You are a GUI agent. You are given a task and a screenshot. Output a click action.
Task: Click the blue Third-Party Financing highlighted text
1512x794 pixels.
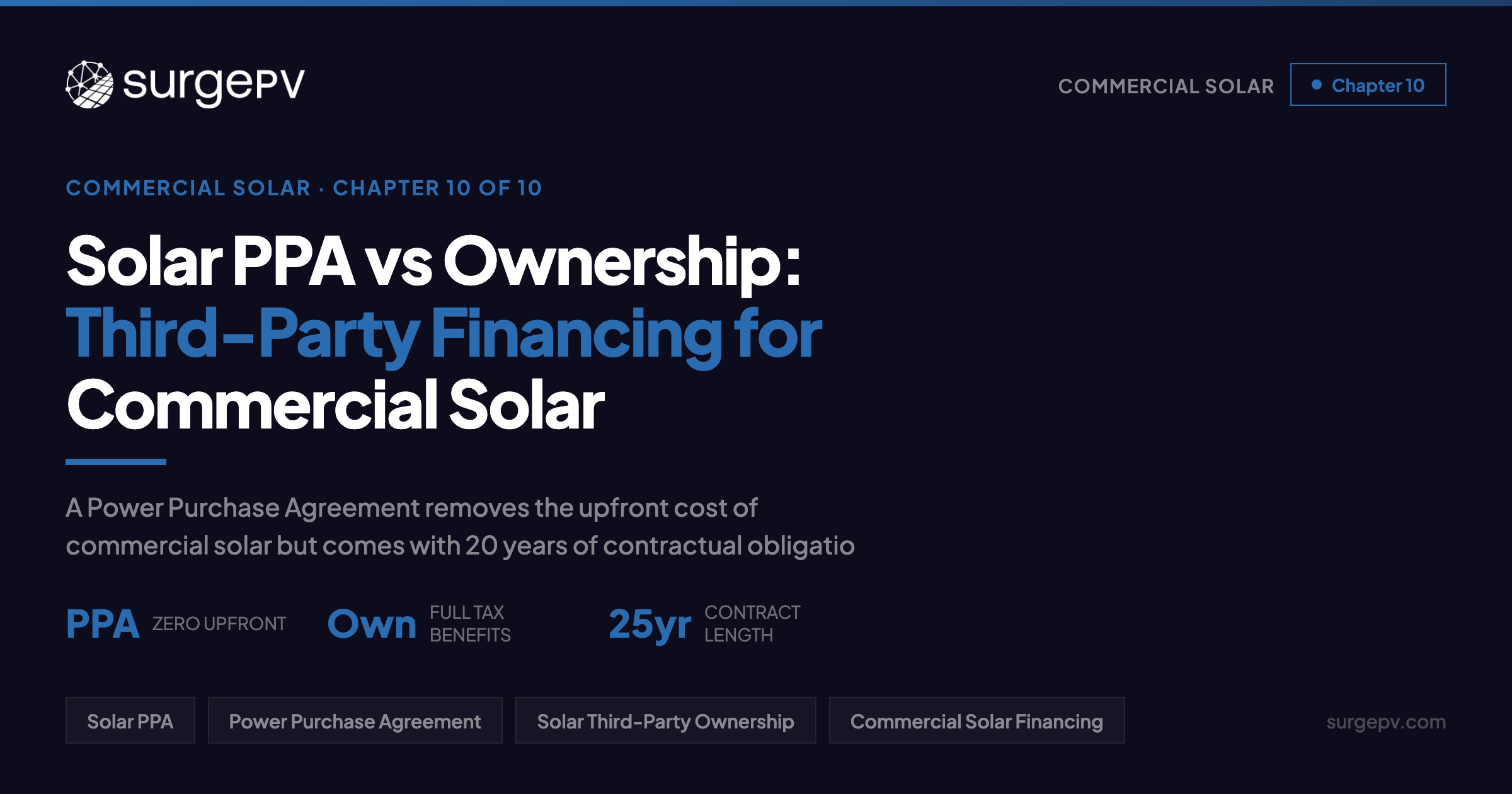point(444,337)
